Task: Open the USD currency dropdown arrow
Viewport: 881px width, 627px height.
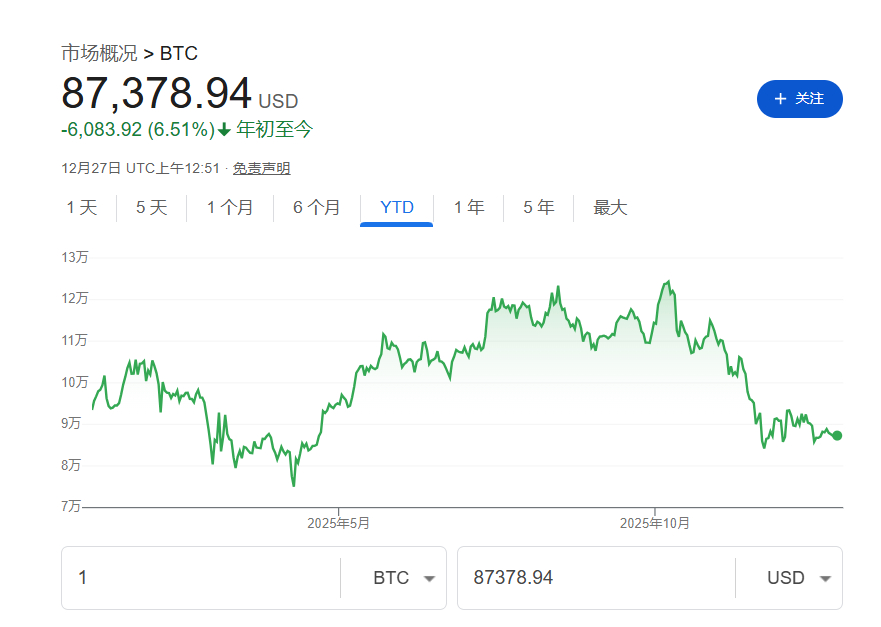Action: click(825, 578)
